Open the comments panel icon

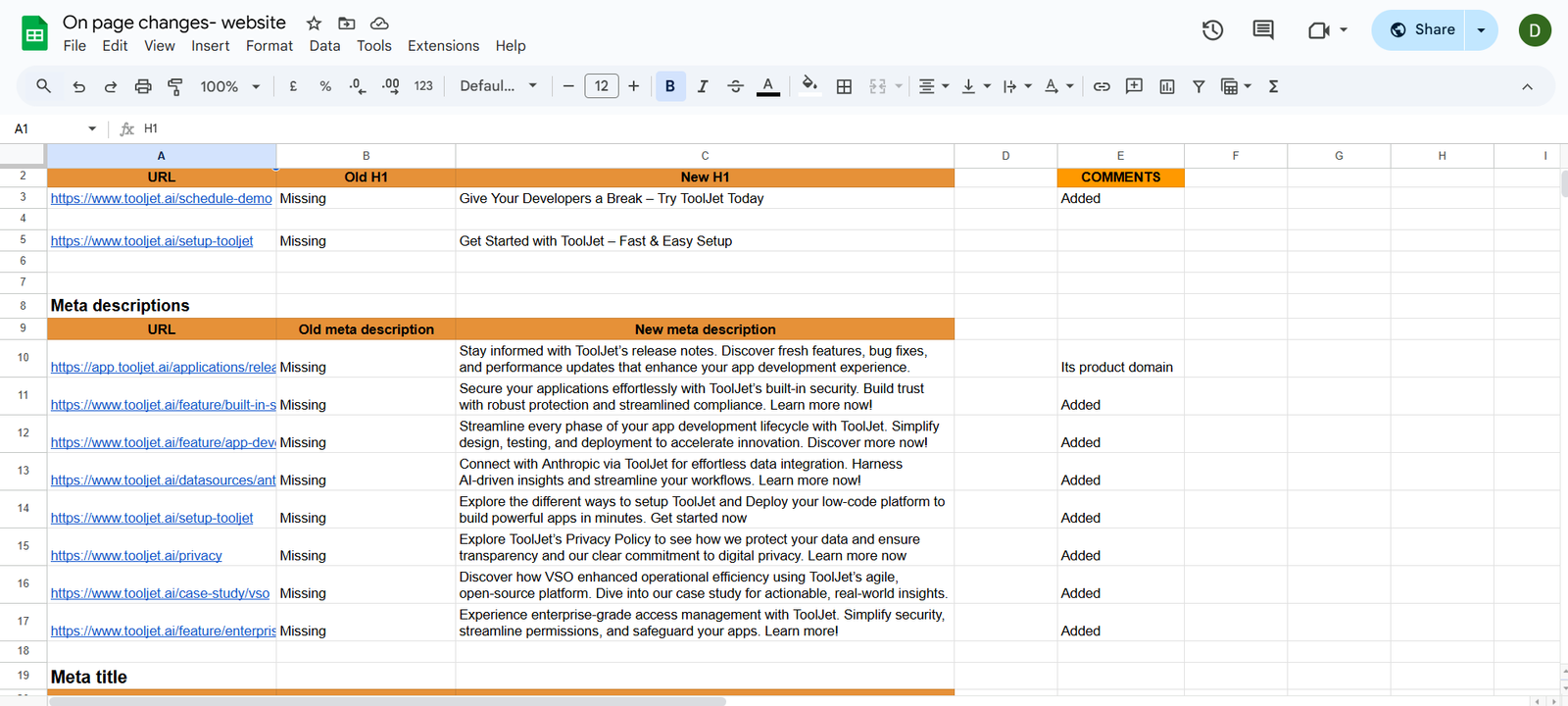[x=1263, y=30]
